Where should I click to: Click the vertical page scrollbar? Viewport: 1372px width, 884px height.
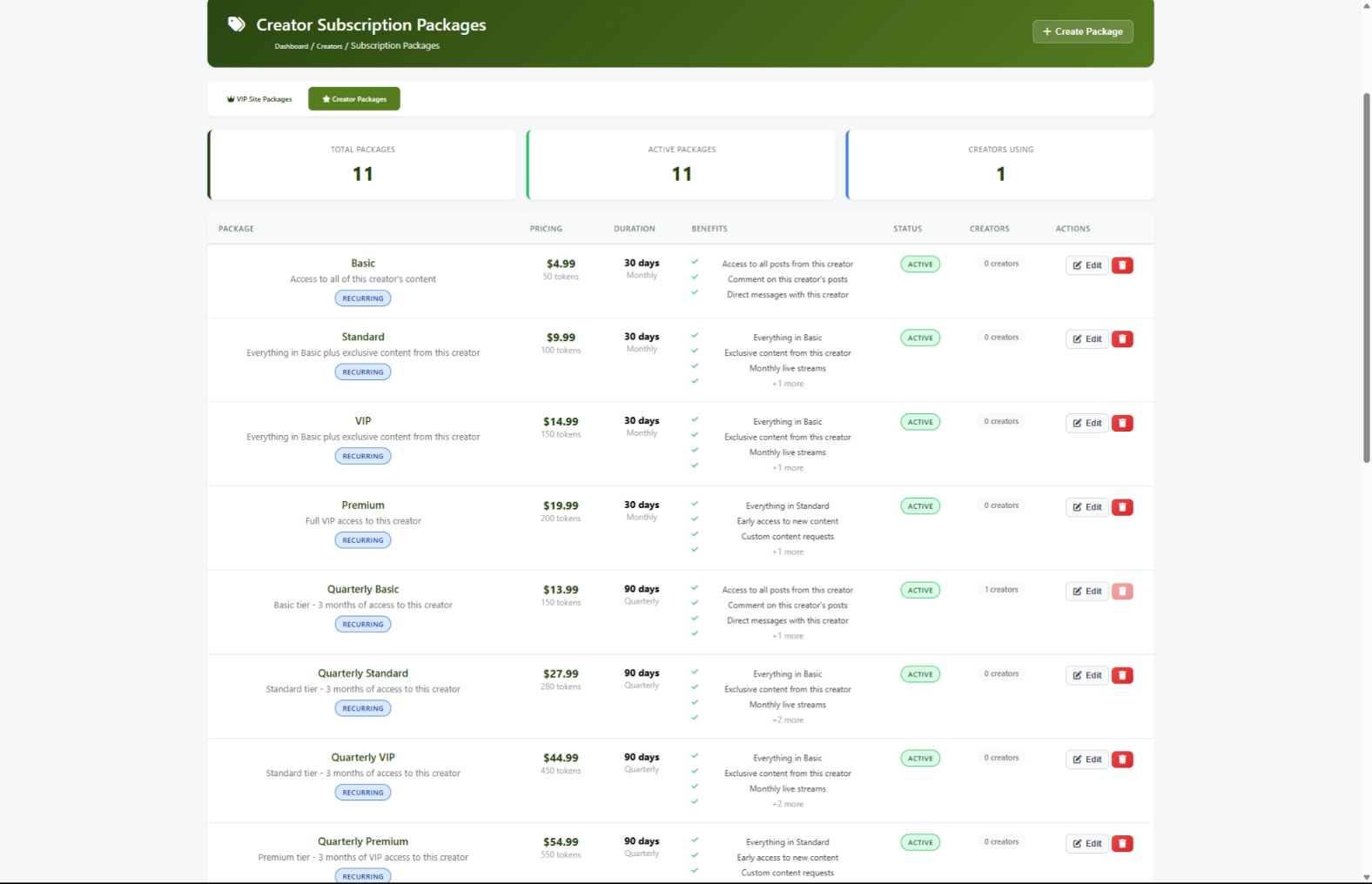[1365, 278]
